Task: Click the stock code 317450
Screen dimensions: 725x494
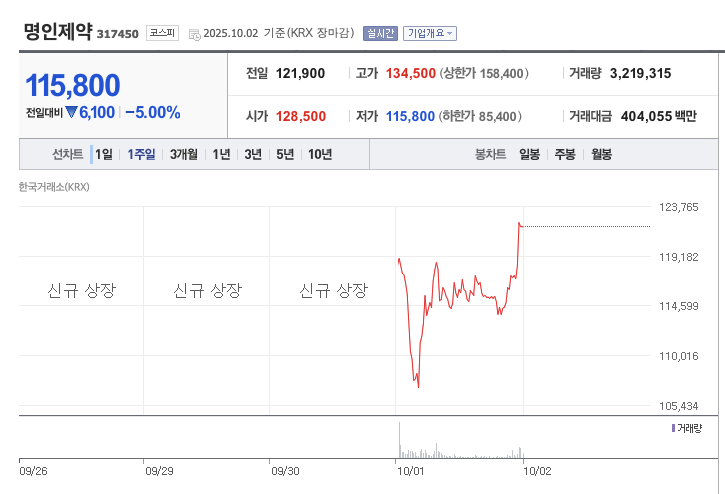Action: [x=118, y=34]
